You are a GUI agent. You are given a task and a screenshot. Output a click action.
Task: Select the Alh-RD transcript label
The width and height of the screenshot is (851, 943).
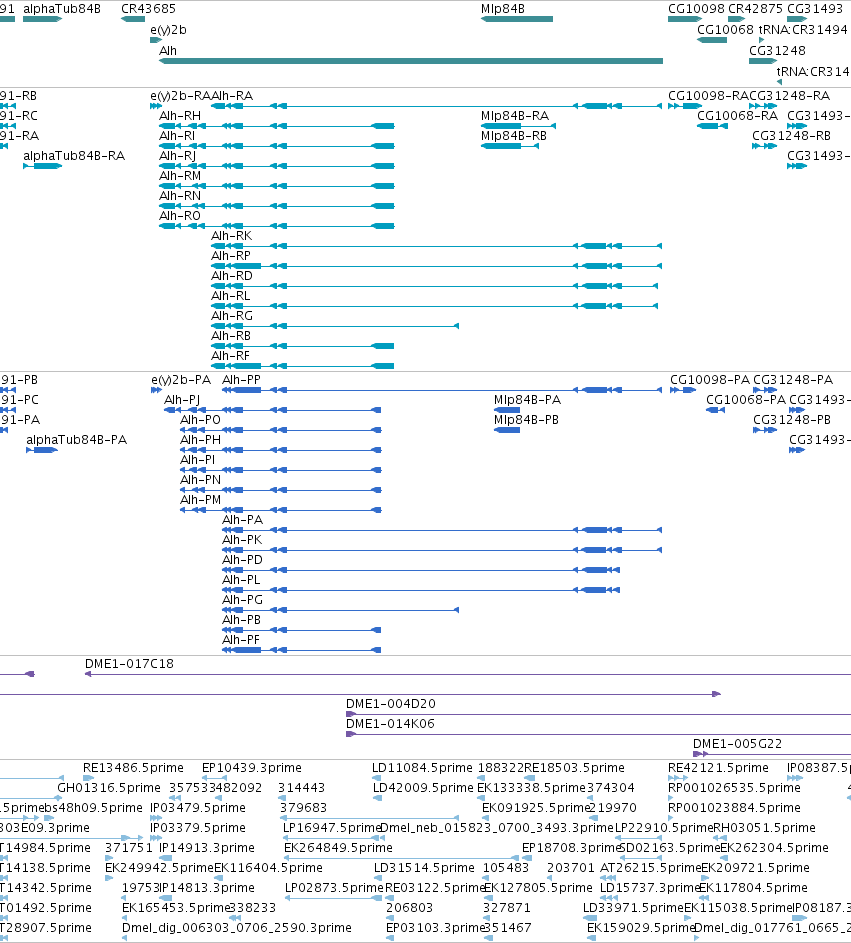(x=232, y=275)
